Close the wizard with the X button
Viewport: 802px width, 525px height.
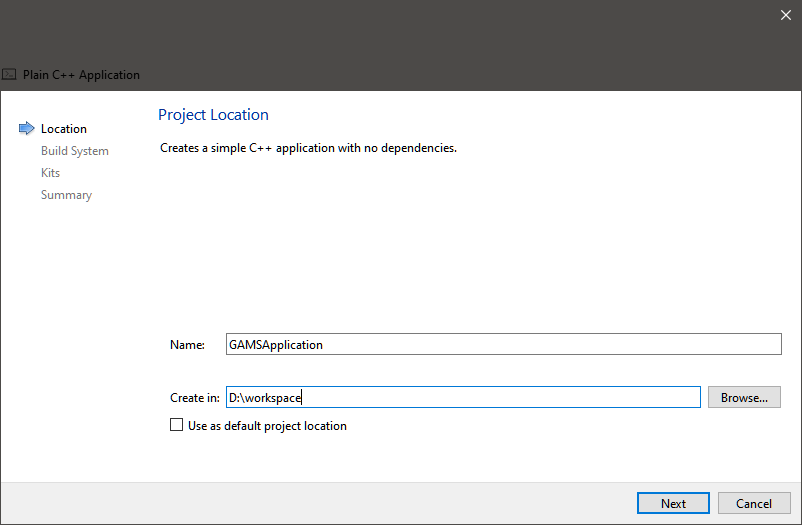785,14
